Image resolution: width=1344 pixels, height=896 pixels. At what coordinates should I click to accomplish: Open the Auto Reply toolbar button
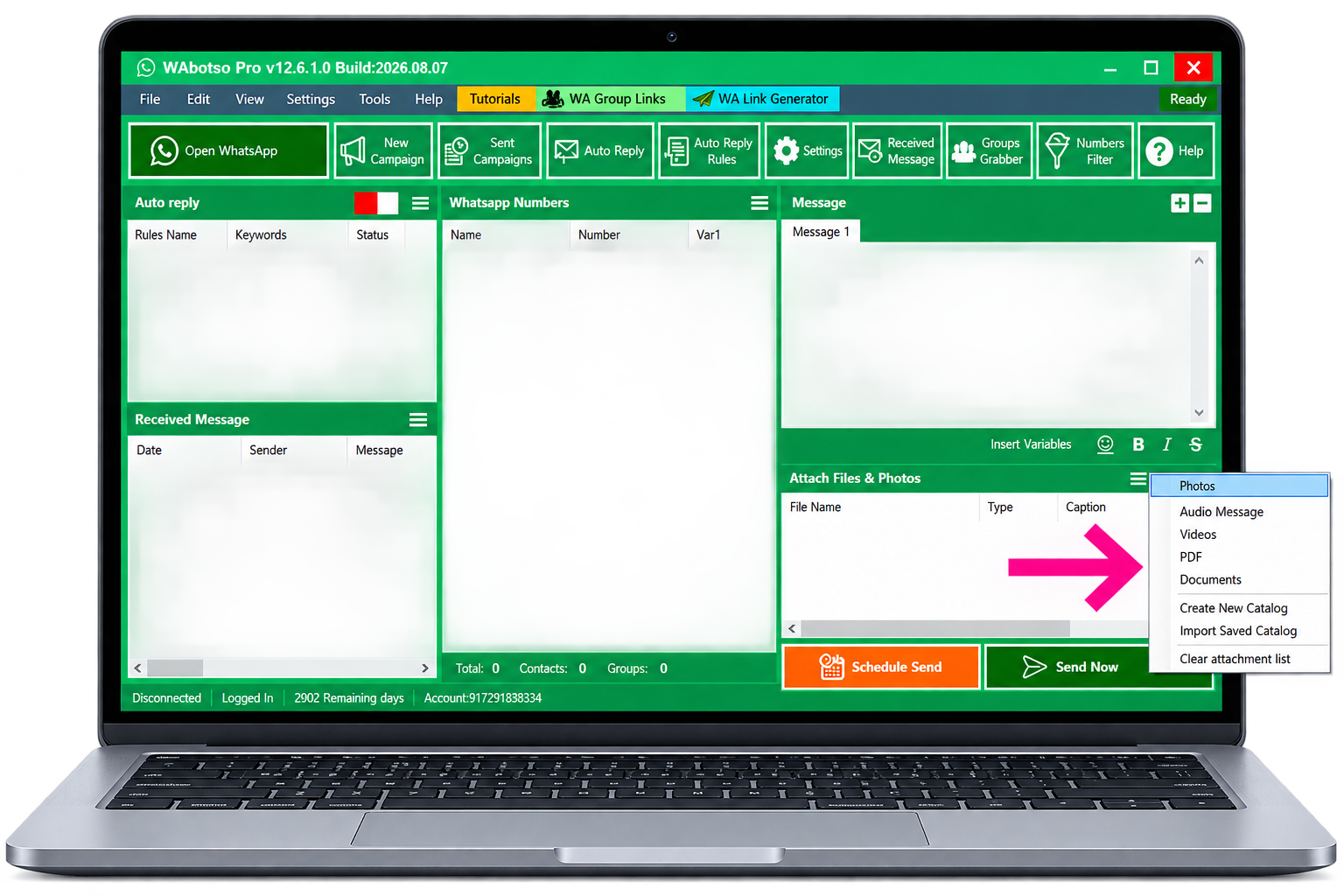[600, 150]
